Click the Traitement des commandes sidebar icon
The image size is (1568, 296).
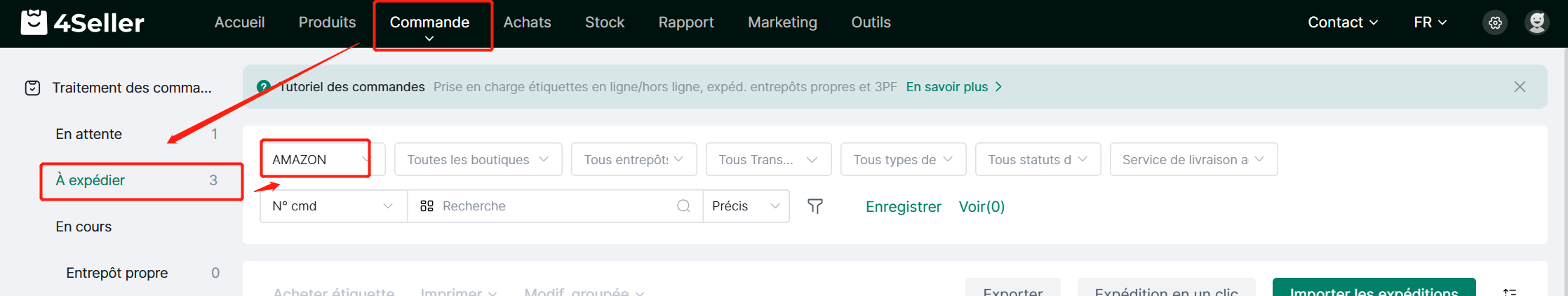click(32, 88)
